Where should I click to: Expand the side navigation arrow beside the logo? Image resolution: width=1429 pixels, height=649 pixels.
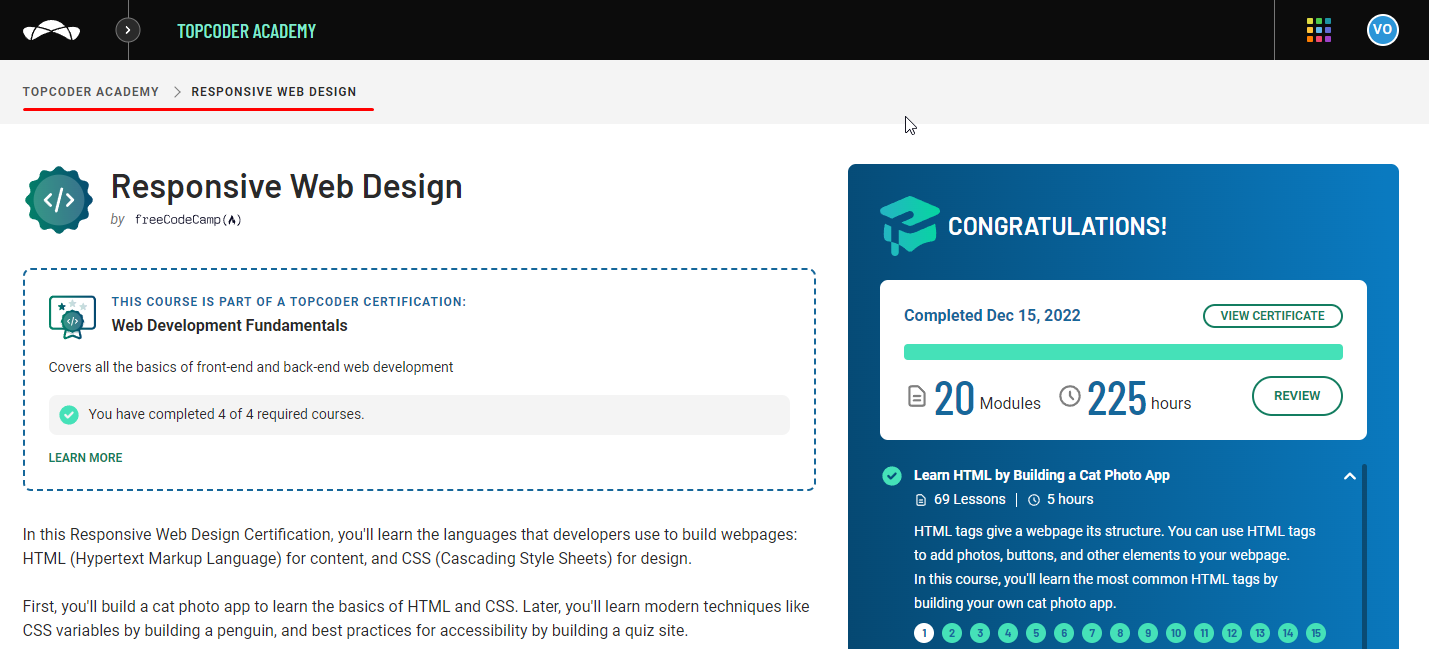[x=128, y=30]
